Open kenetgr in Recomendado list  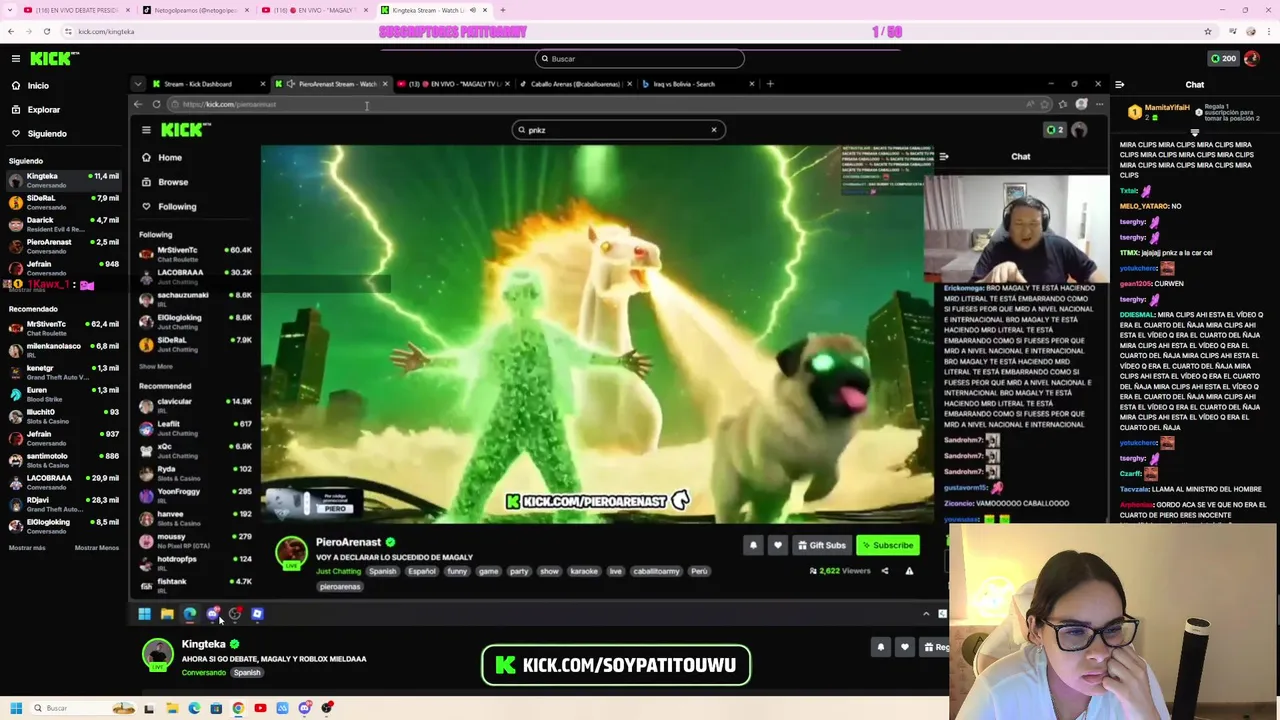(63, 372)
